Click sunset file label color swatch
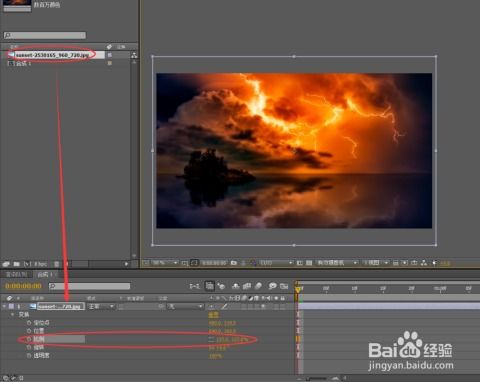 [x=110, y=55]
